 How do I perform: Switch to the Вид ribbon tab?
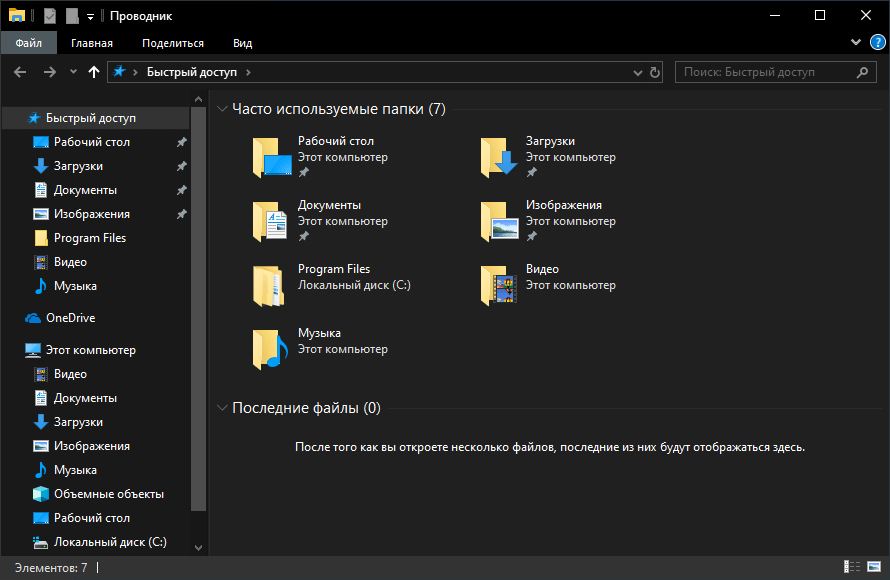click(x=242, y=43)
